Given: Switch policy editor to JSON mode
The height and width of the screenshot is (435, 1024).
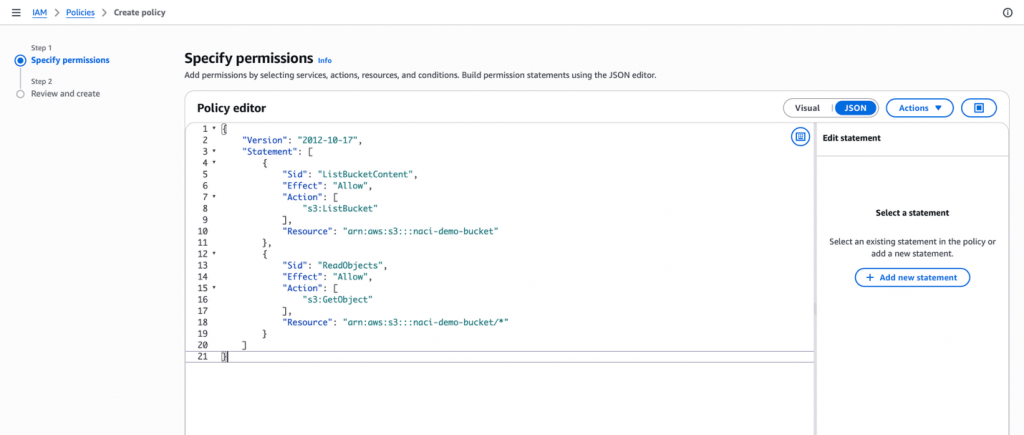Looking at the screenshot, I should (856, 108).
